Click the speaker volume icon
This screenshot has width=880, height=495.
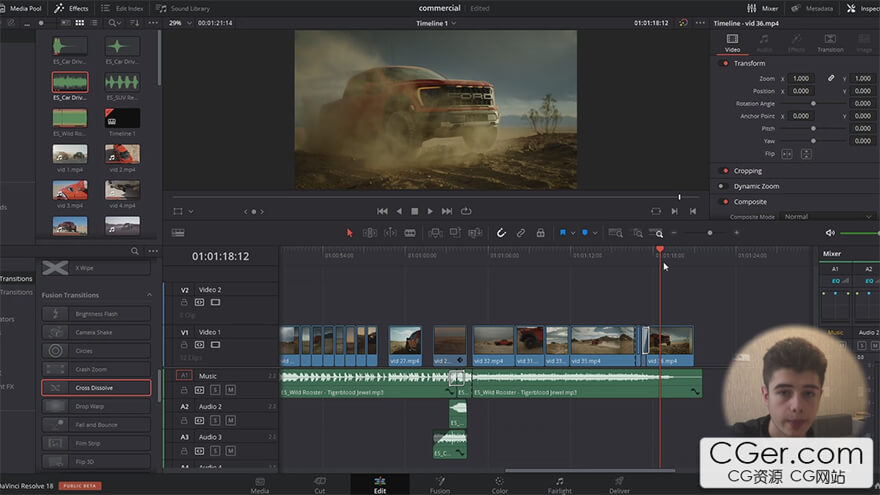(x=830, y=233)
